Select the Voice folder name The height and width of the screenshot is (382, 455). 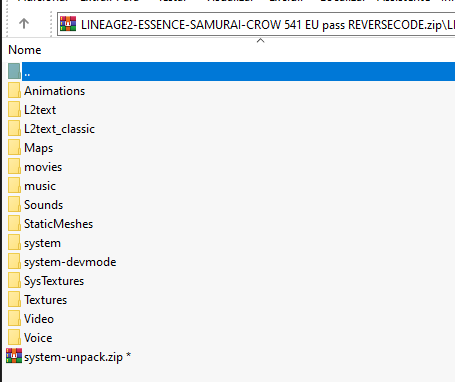[38, 338]
